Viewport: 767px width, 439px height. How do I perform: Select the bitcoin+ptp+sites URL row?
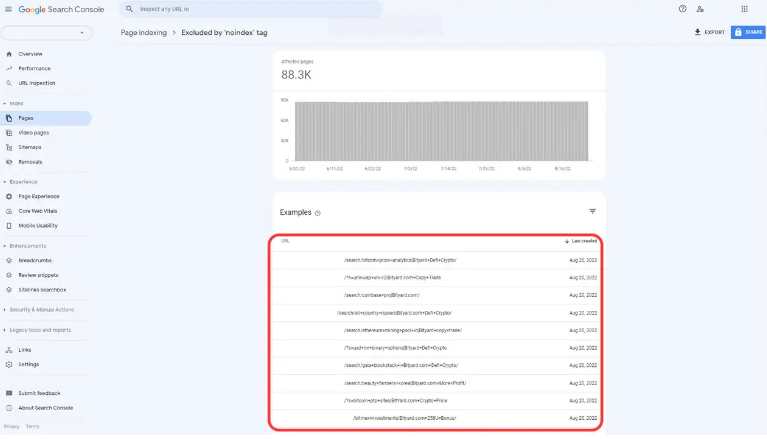click(436, 400)
